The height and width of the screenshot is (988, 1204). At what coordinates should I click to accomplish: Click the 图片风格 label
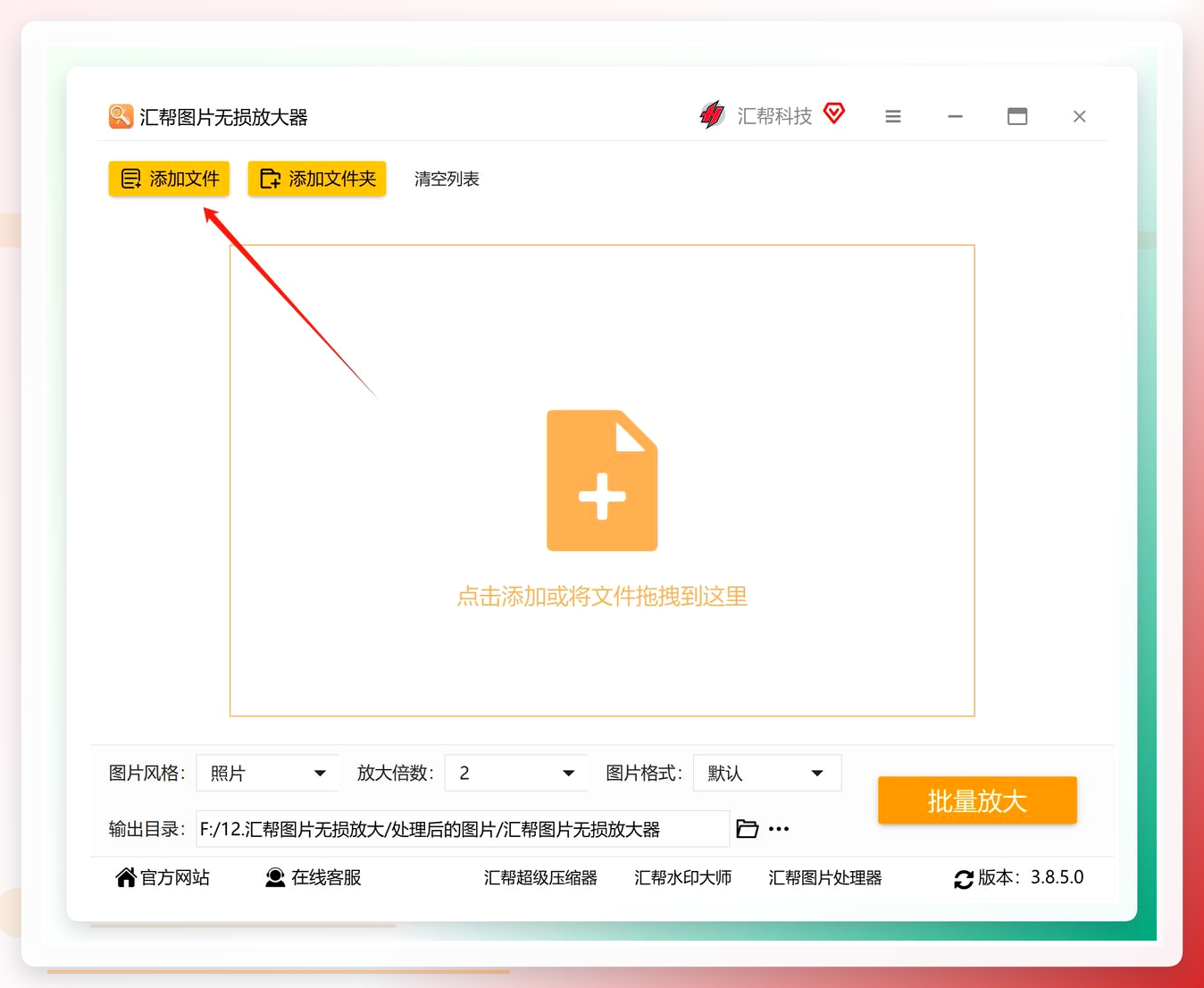(x=147, y=774)
